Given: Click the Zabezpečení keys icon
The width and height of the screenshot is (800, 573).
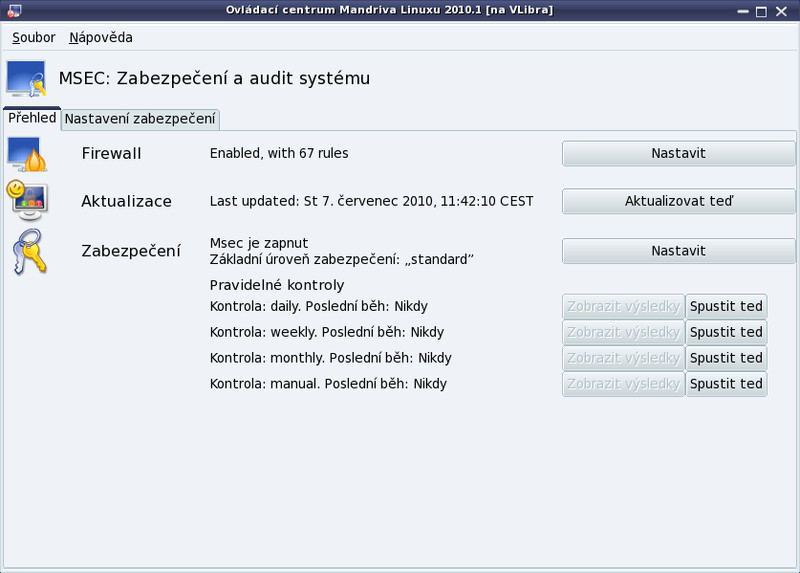Looking at the screenshot, I should click(29, 252).
